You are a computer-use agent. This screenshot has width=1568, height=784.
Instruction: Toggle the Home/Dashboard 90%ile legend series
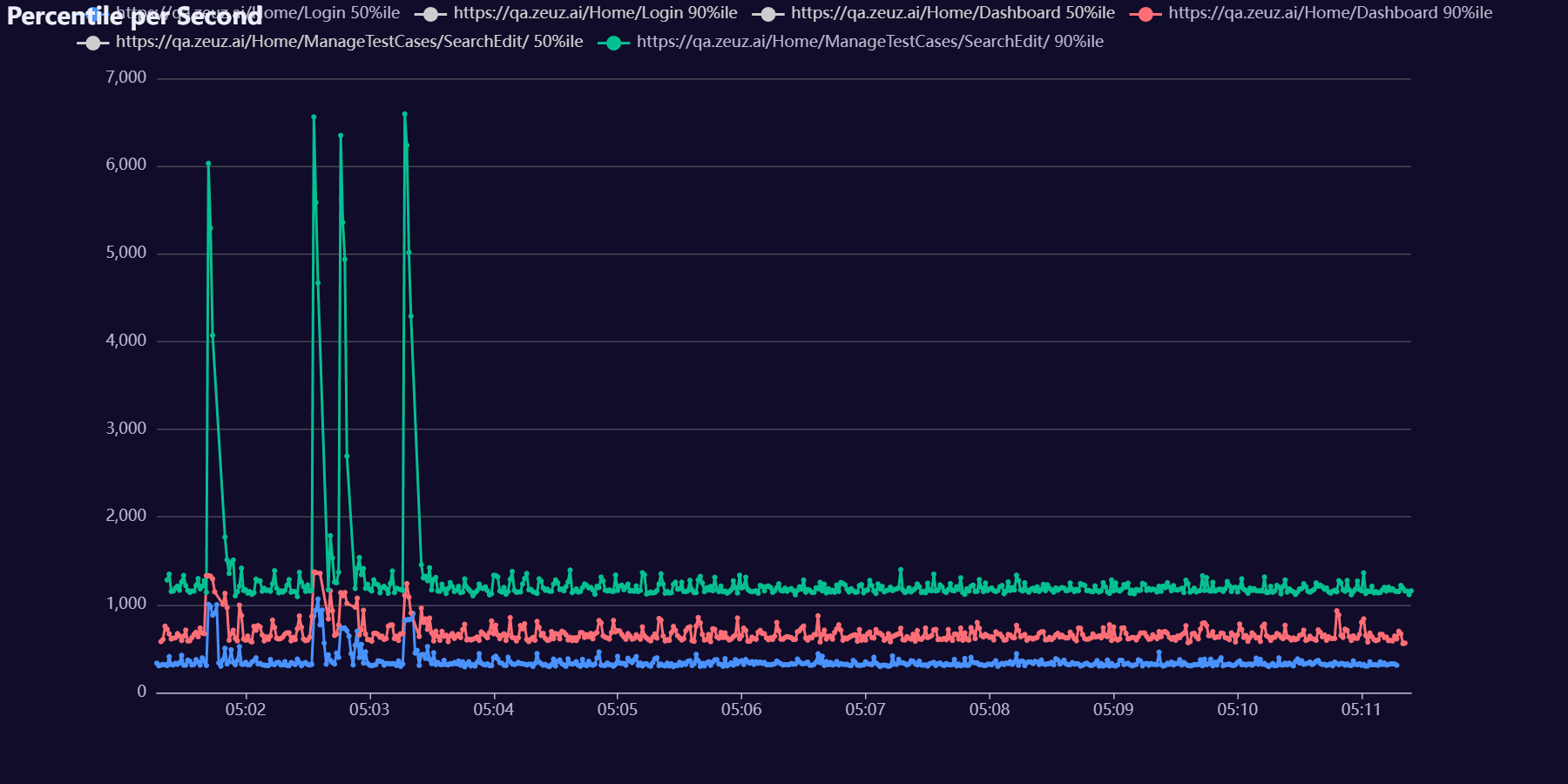1311,13
